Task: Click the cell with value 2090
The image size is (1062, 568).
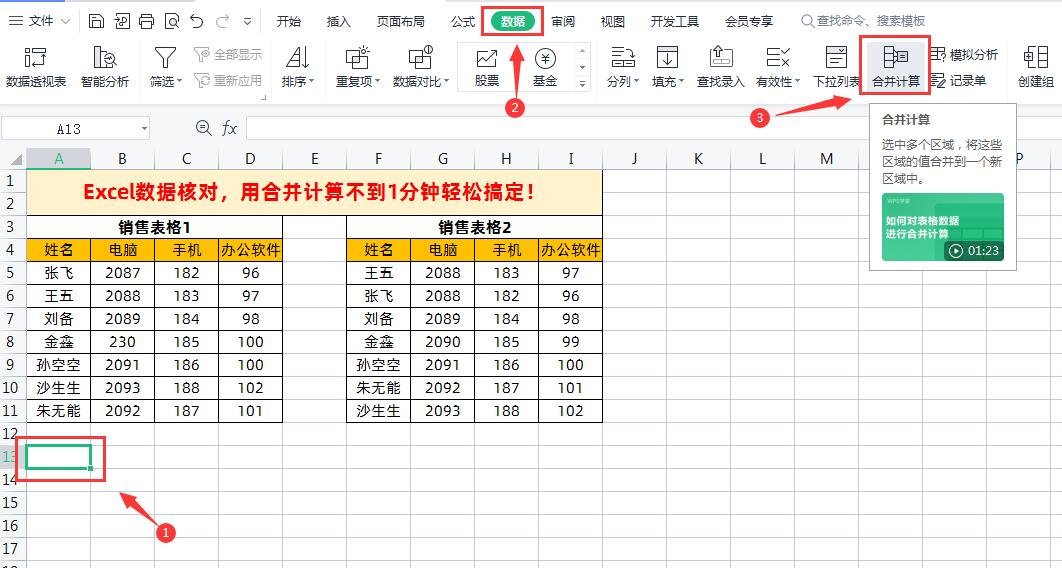Action: tap(443, 342)
